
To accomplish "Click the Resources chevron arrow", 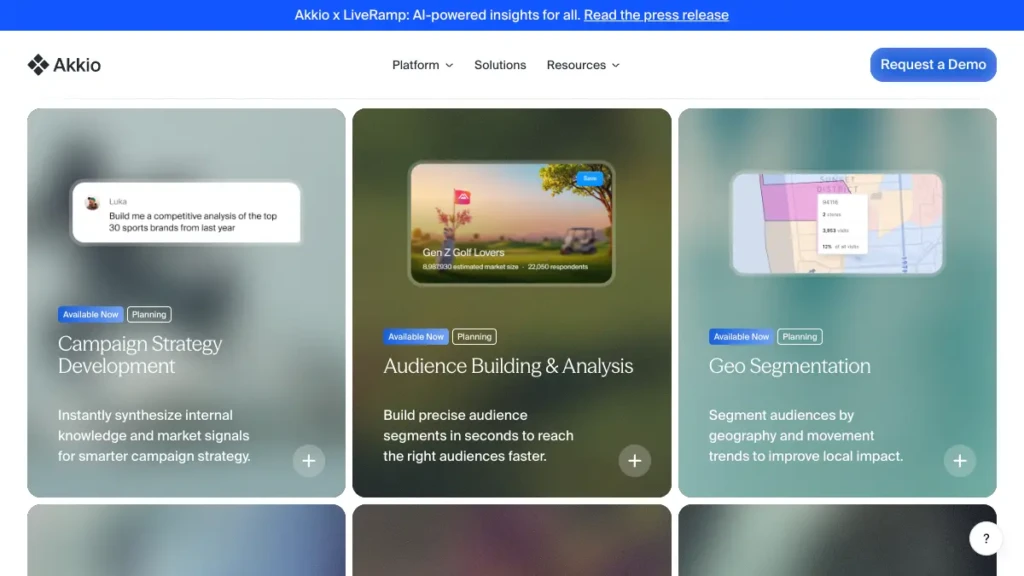I will (x=615, y=65).
